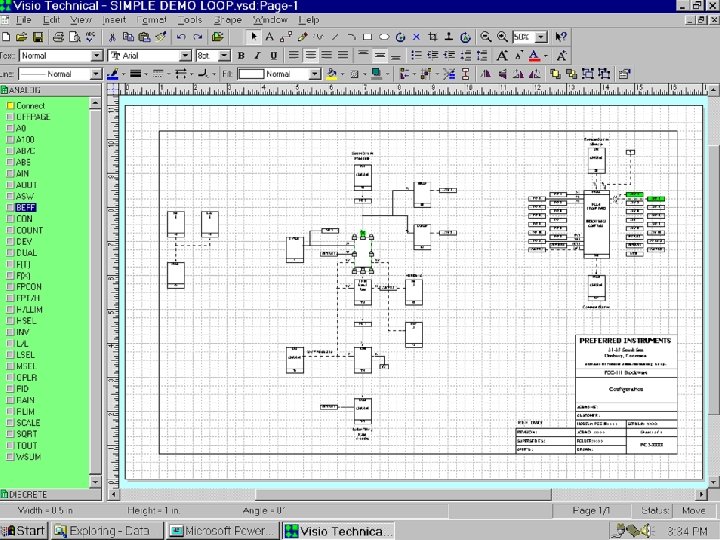
Task: Select the Rectangle tool
Action: click(367, 37)
